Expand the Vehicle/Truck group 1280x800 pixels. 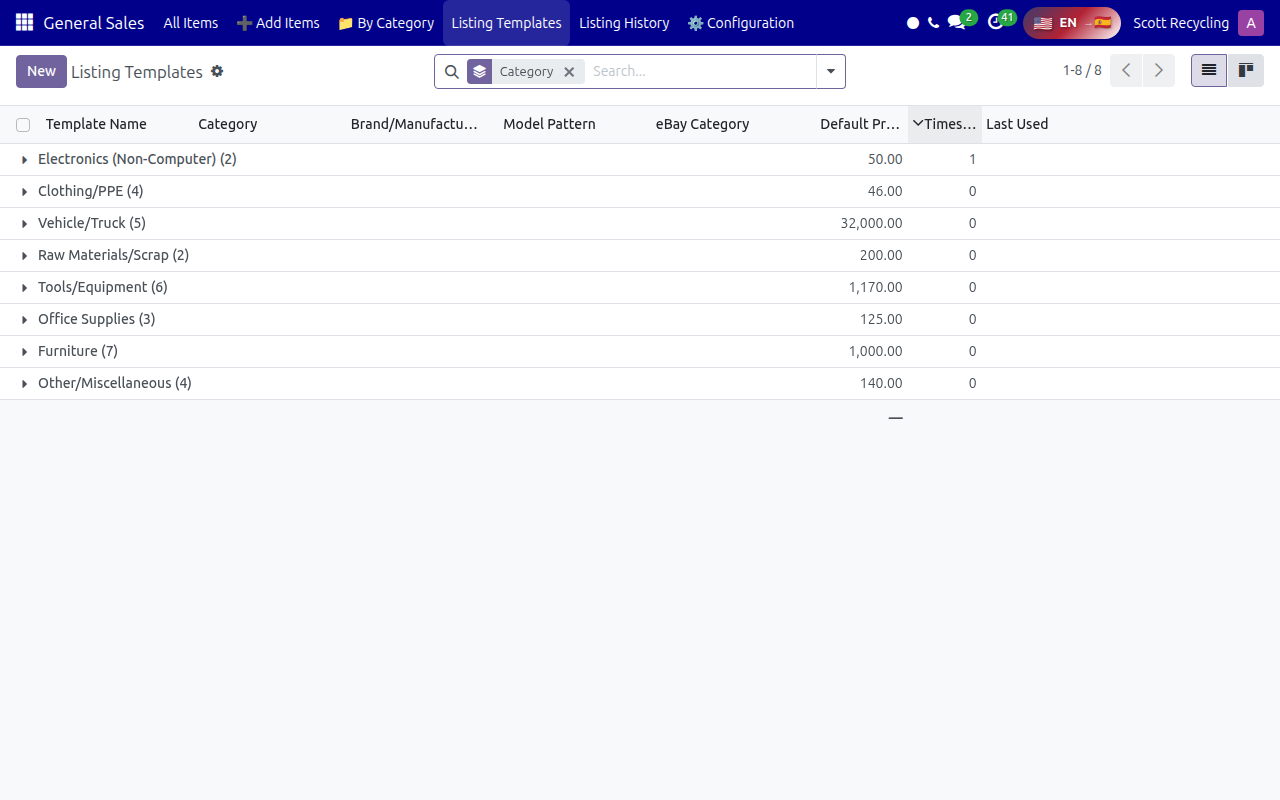click(640, 223)
